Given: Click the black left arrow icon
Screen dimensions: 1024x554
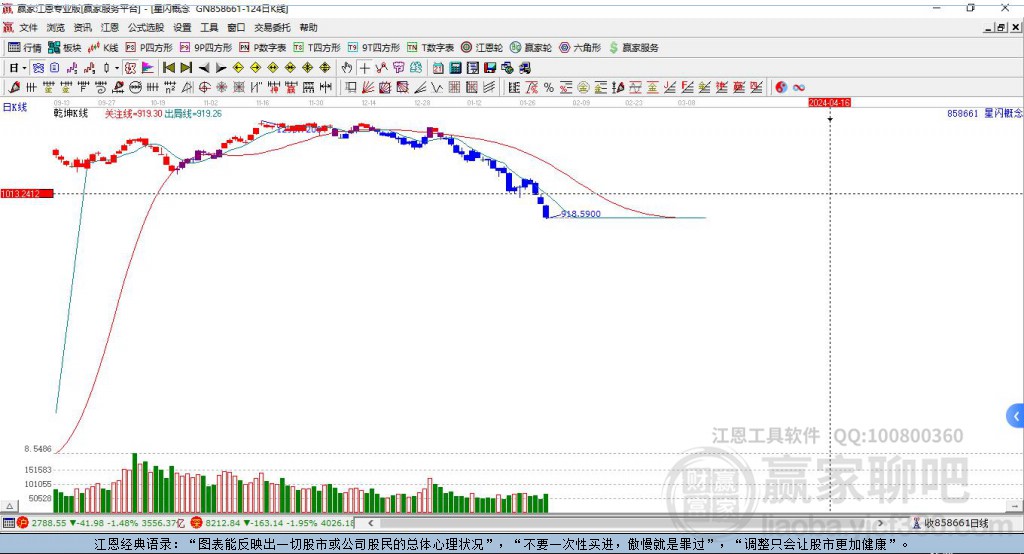Looking at the screenshot, I should point(204,68).
